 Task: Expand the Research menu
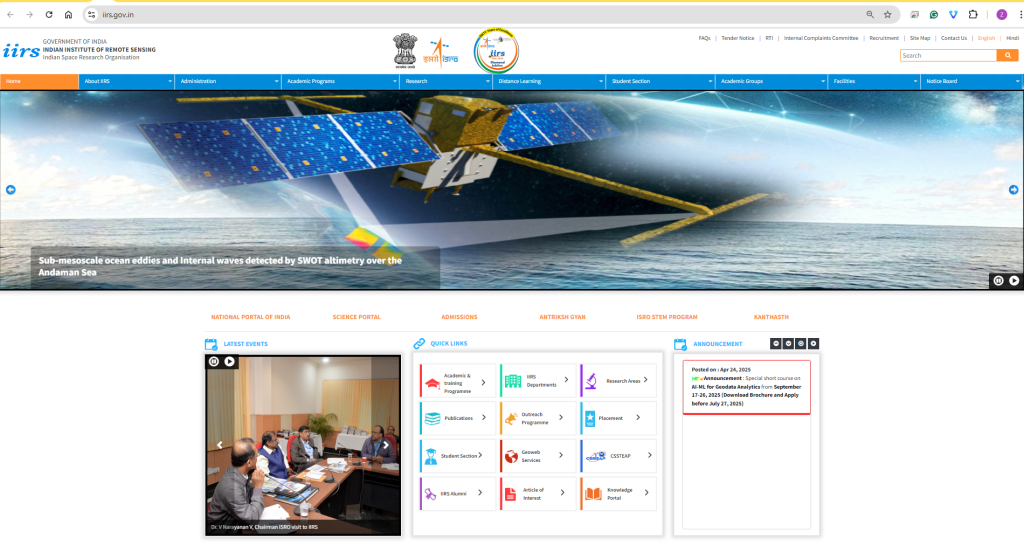(x=446, y=82)
